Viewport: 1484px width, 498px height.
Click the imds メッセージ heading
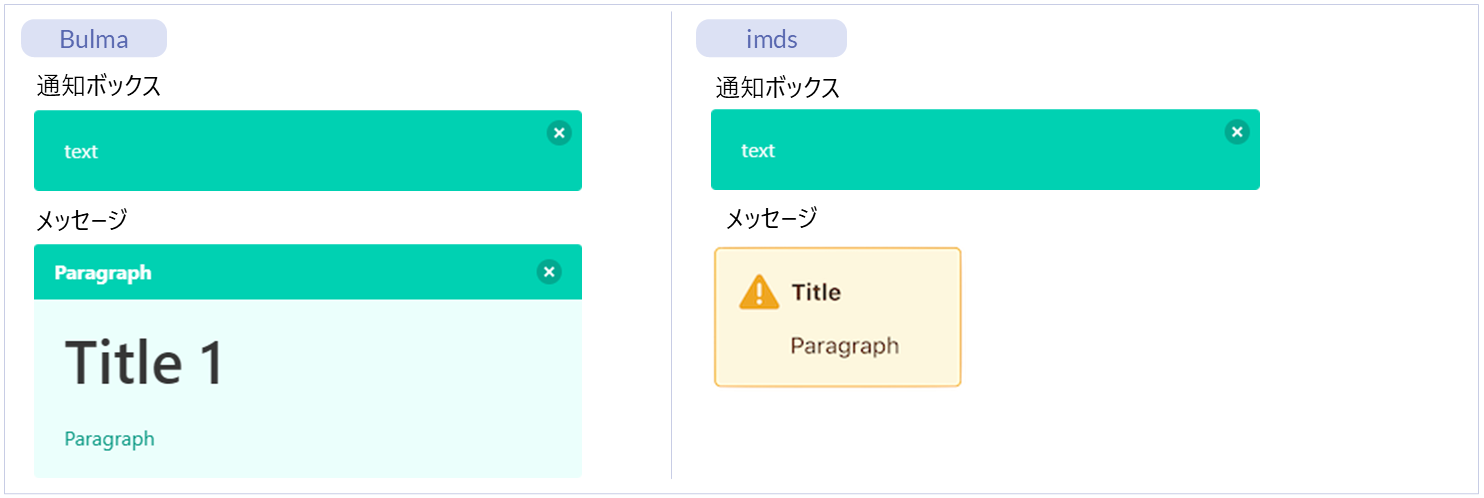tap(770, 217)
